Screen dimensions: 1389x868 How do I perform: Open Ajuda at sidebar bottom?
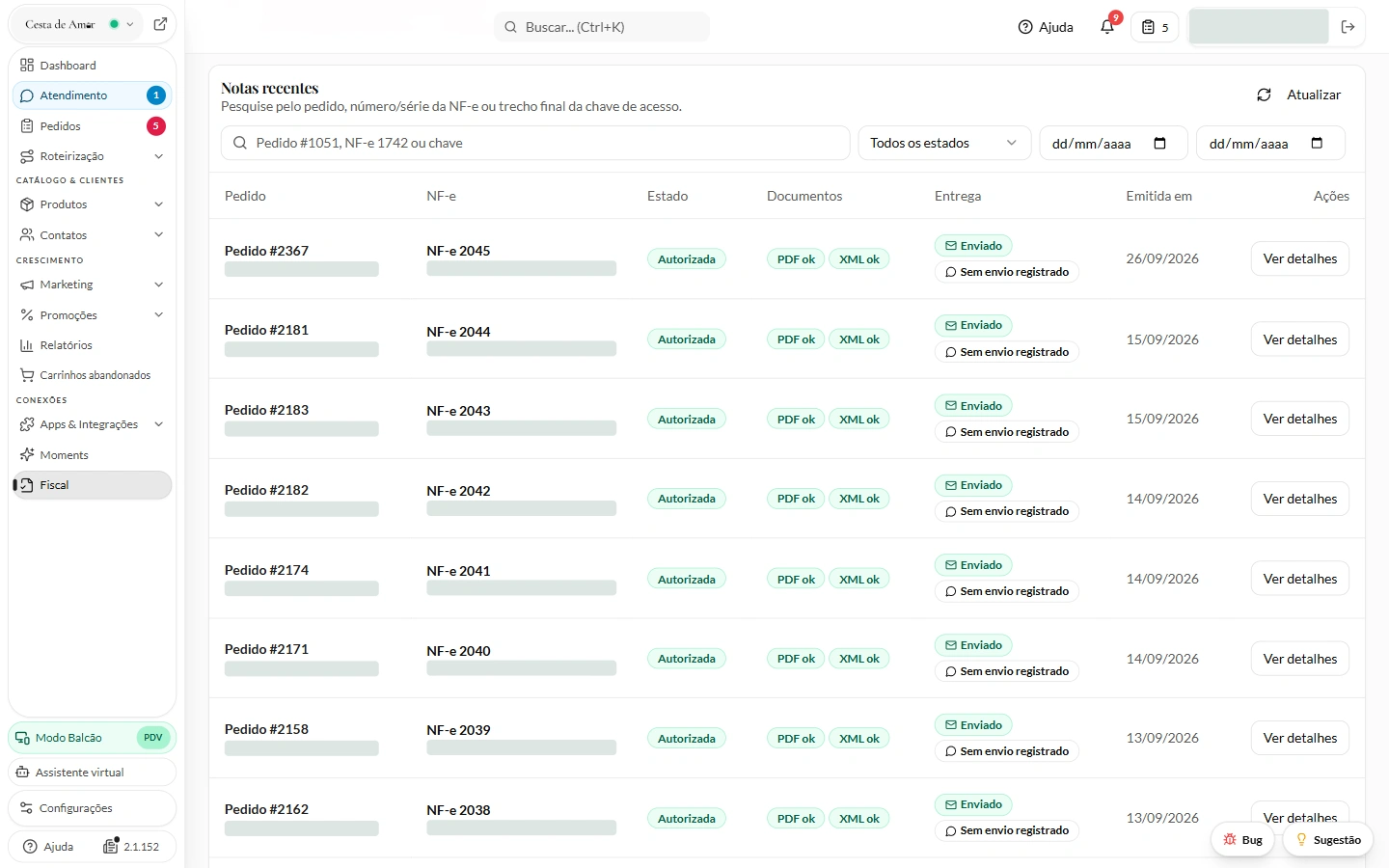(x=48, y=847)
